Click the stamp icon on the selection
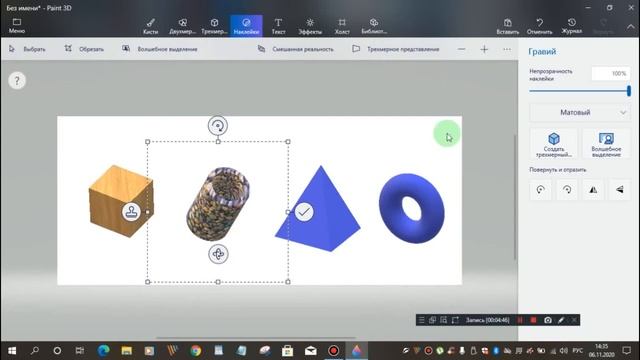 [131, 212]
